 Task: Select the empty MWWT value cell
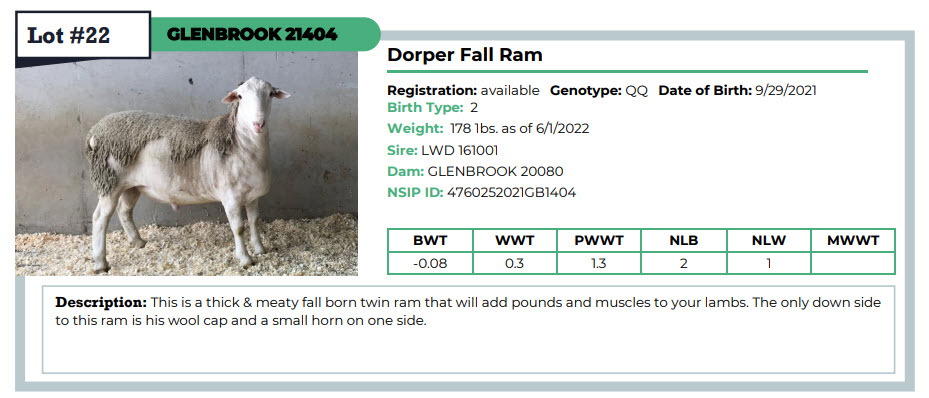(853, 263)
